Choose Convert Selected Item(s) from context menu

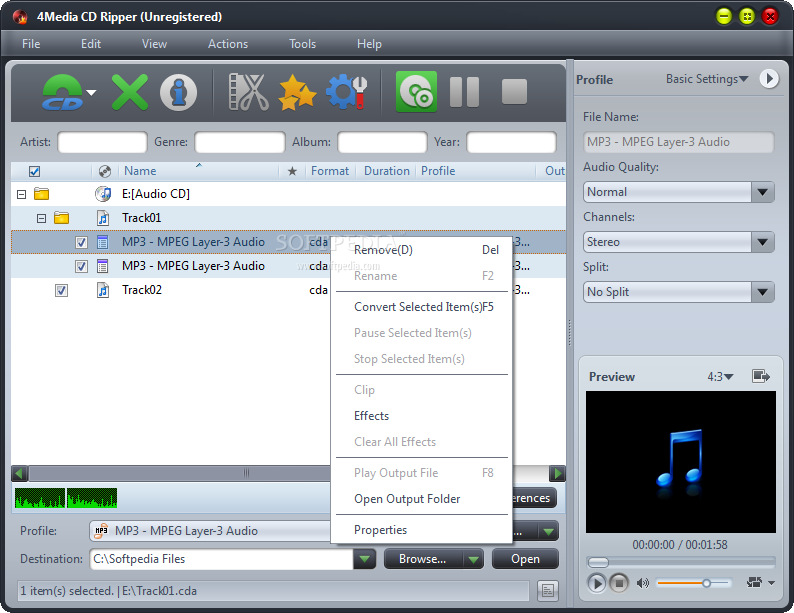[421, 307]
